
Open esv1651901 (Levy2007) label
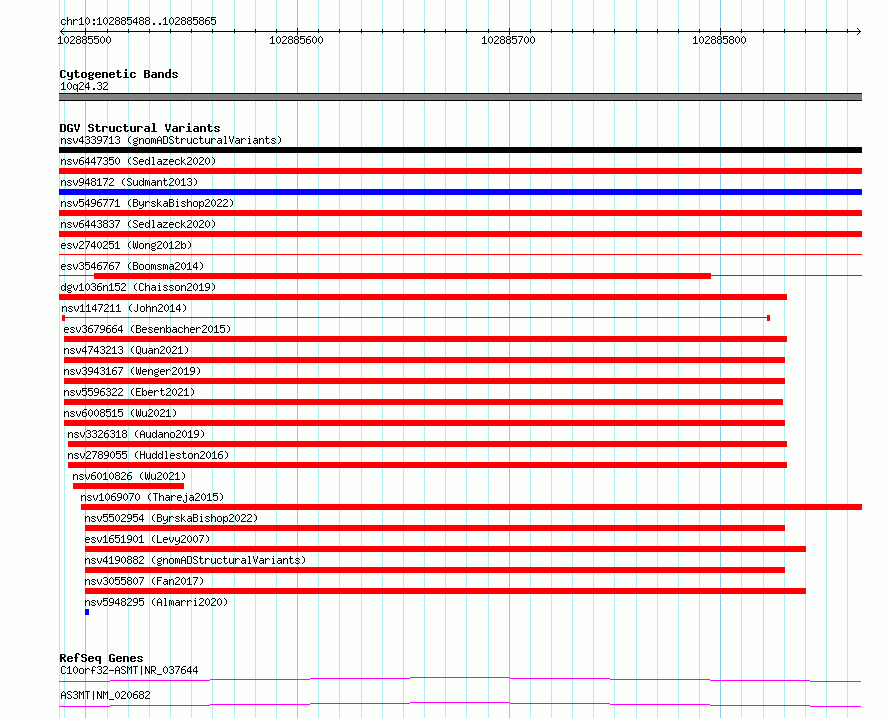click(x=147, y=539)
